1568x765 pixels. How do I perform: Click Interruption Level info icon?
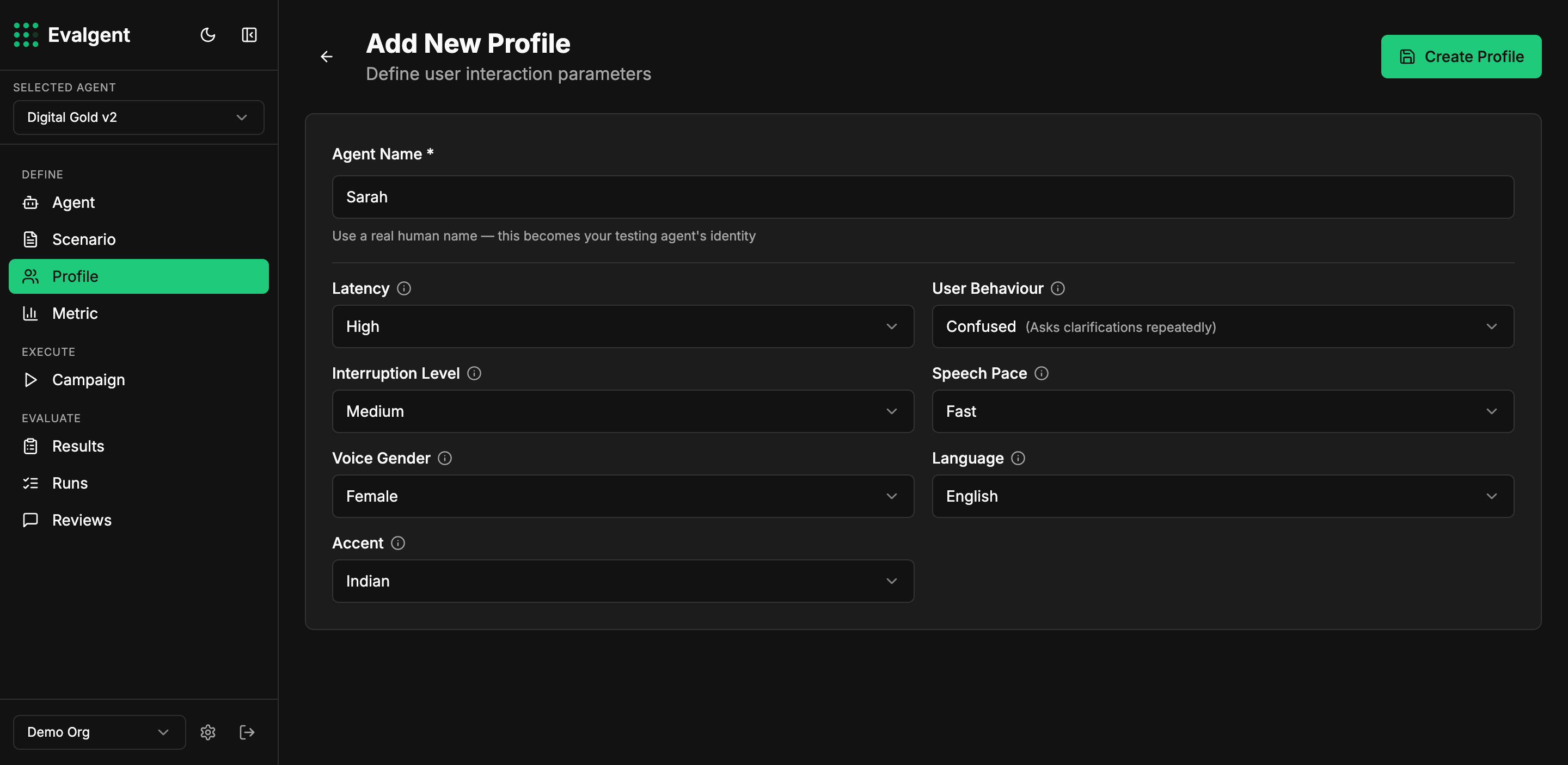click(474, 373)
